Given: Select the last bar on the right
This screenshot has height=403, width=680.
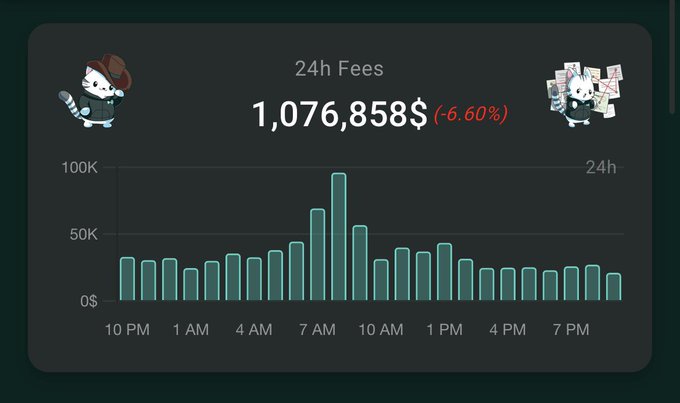Looking at the screenshot, I should coord(614,287).
